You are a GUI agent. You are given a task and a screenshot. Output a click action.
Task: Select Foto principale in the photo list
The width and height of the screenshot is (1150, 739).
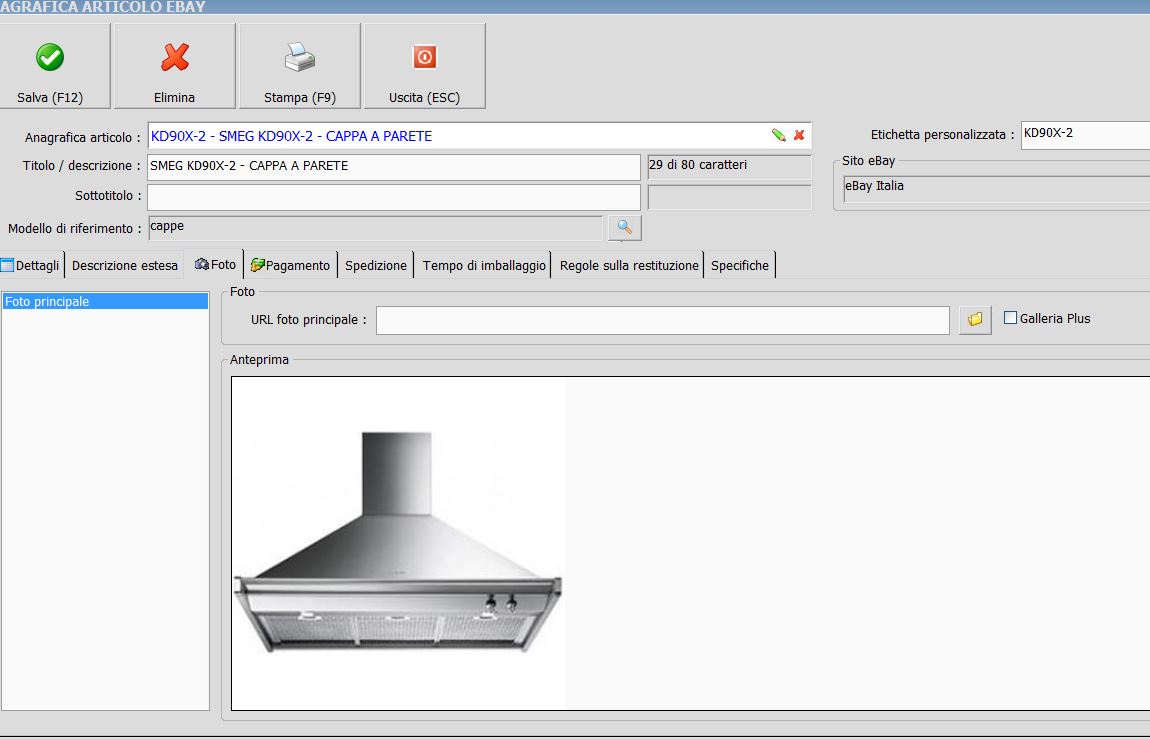click(x=105, y=301)
